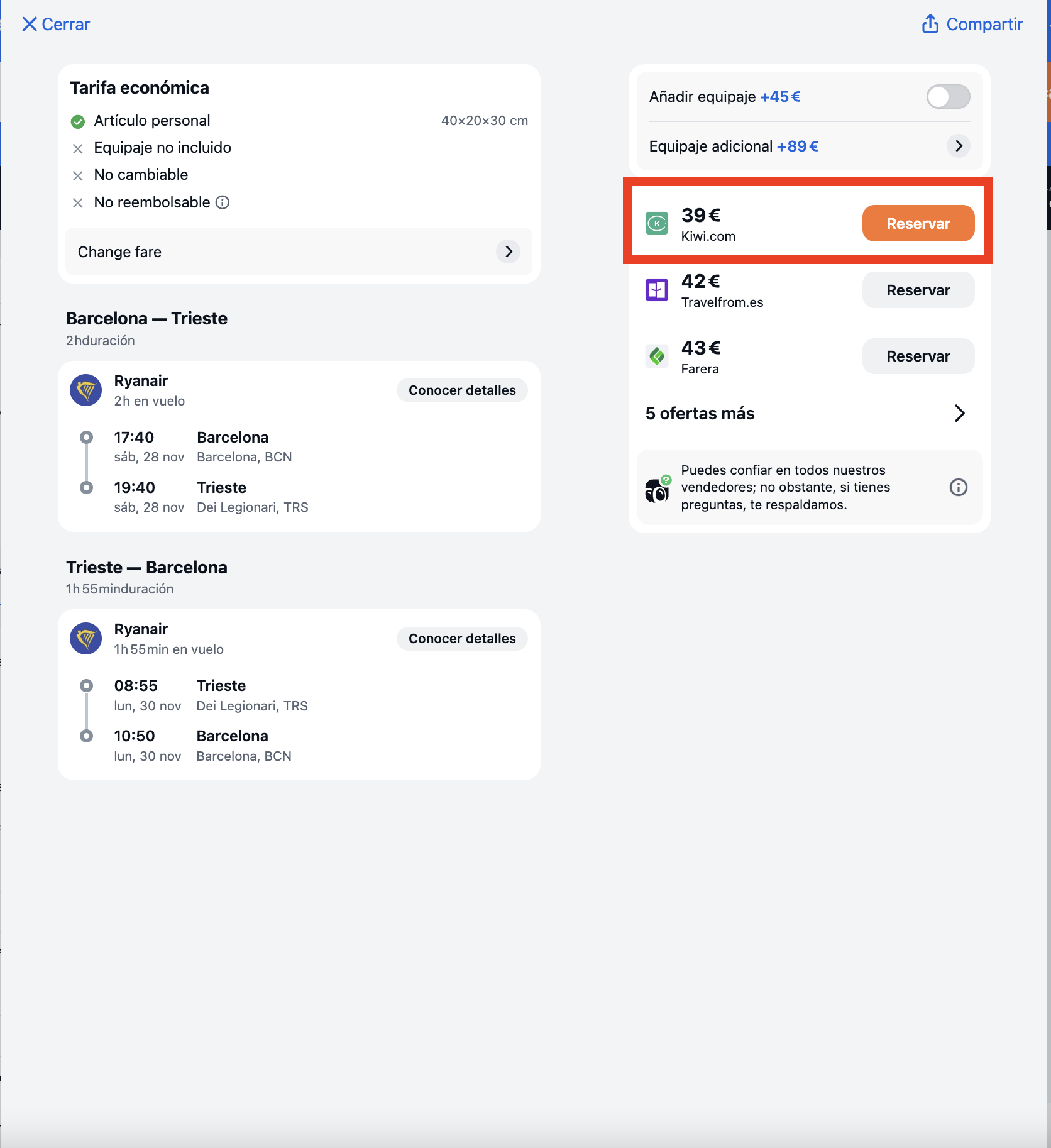Reserve the 42 € Travelfrom.es offer
Image resolution: width=1051 pixels, height=1148 pixels.
[x=918, y=290]
